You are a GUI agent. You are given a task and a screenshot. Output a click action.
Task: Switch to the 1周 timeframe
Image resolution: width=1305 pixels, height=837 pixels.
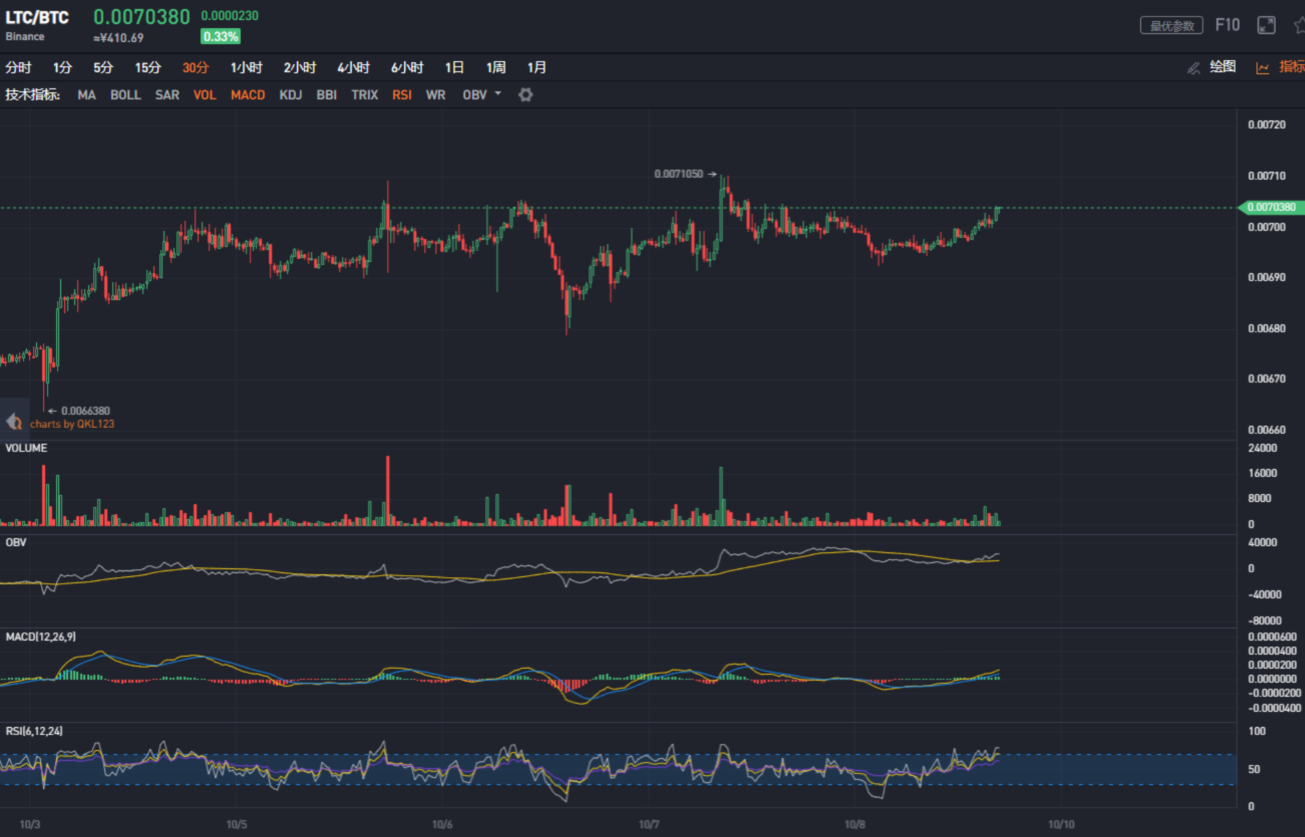496,68
